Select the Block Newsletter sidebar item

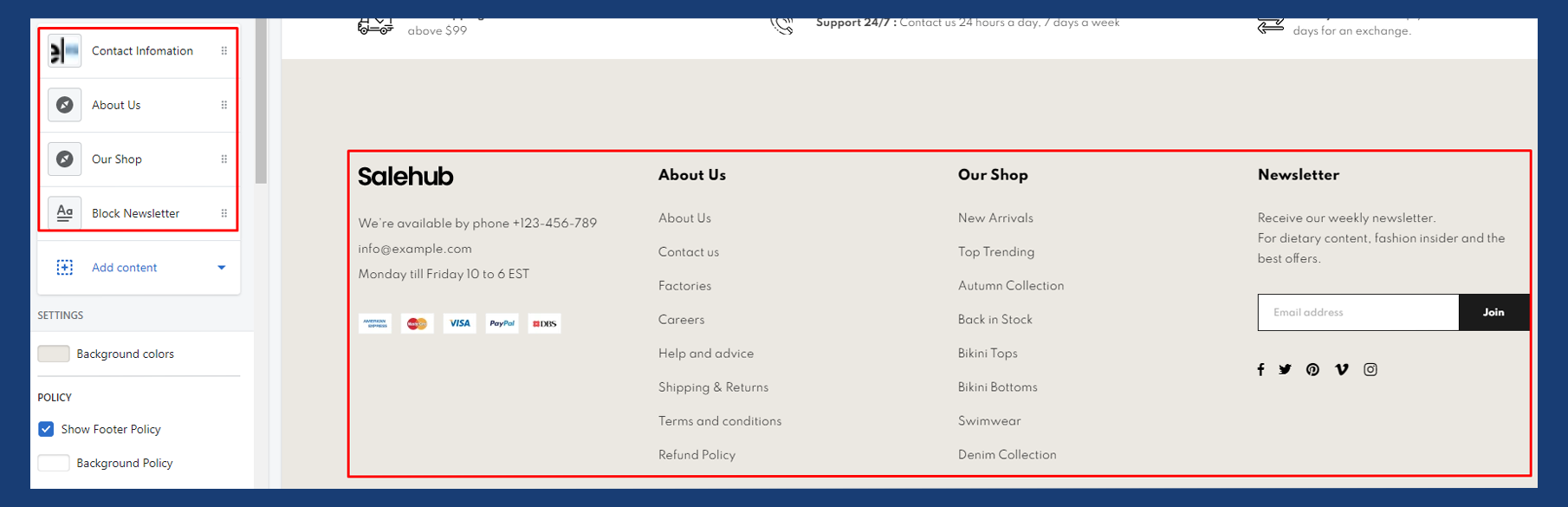click(x=135, y=213)
